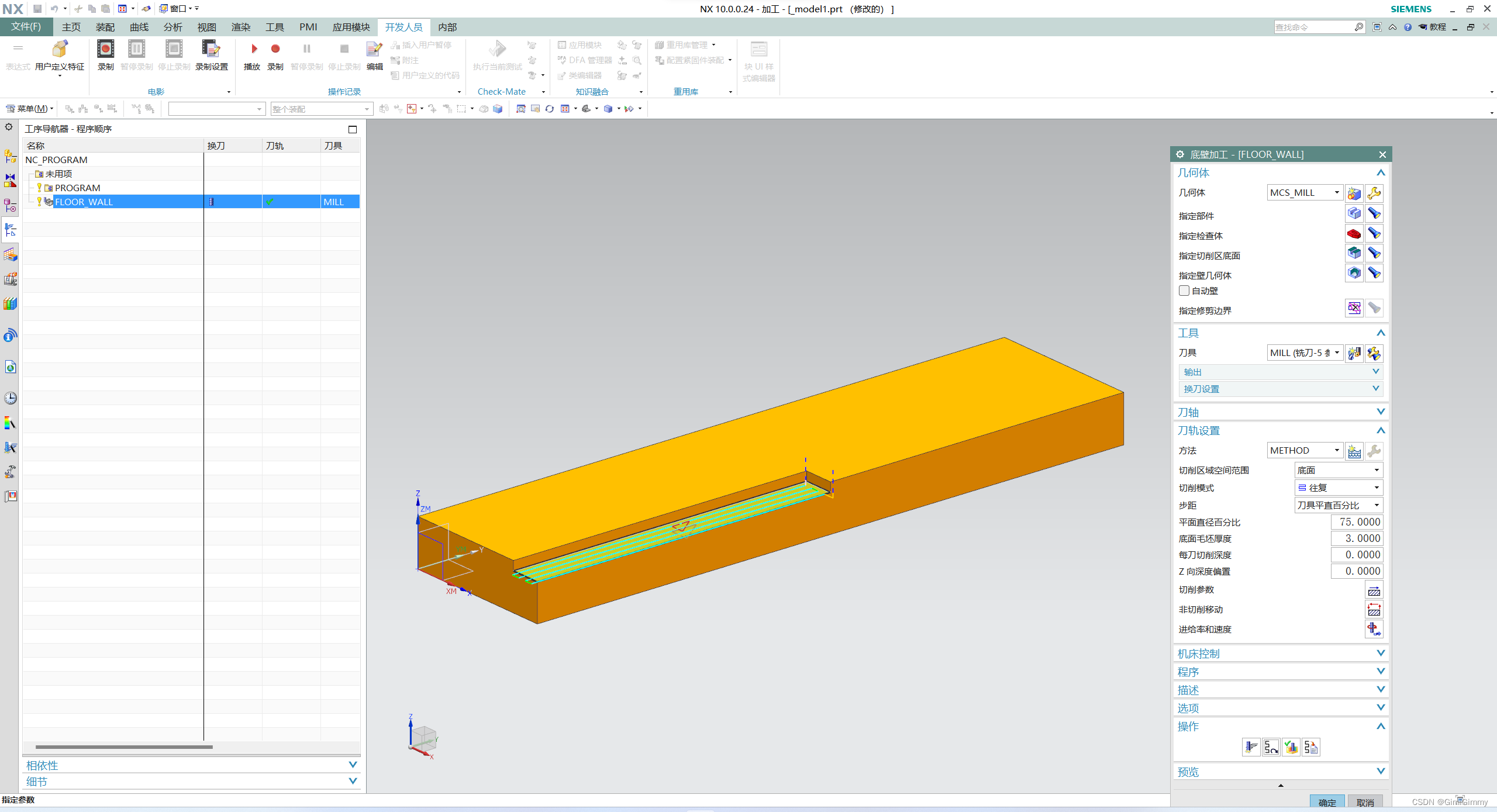This screenshot has width=1497, height=812.
Task: Switch to the 应用模块 ribbon tab
Action: click(351, 27)
